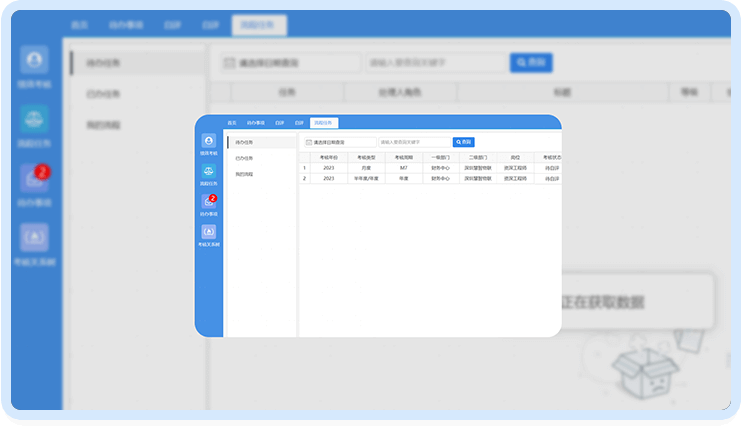Click the 考核年份 column header

(329, 158)
